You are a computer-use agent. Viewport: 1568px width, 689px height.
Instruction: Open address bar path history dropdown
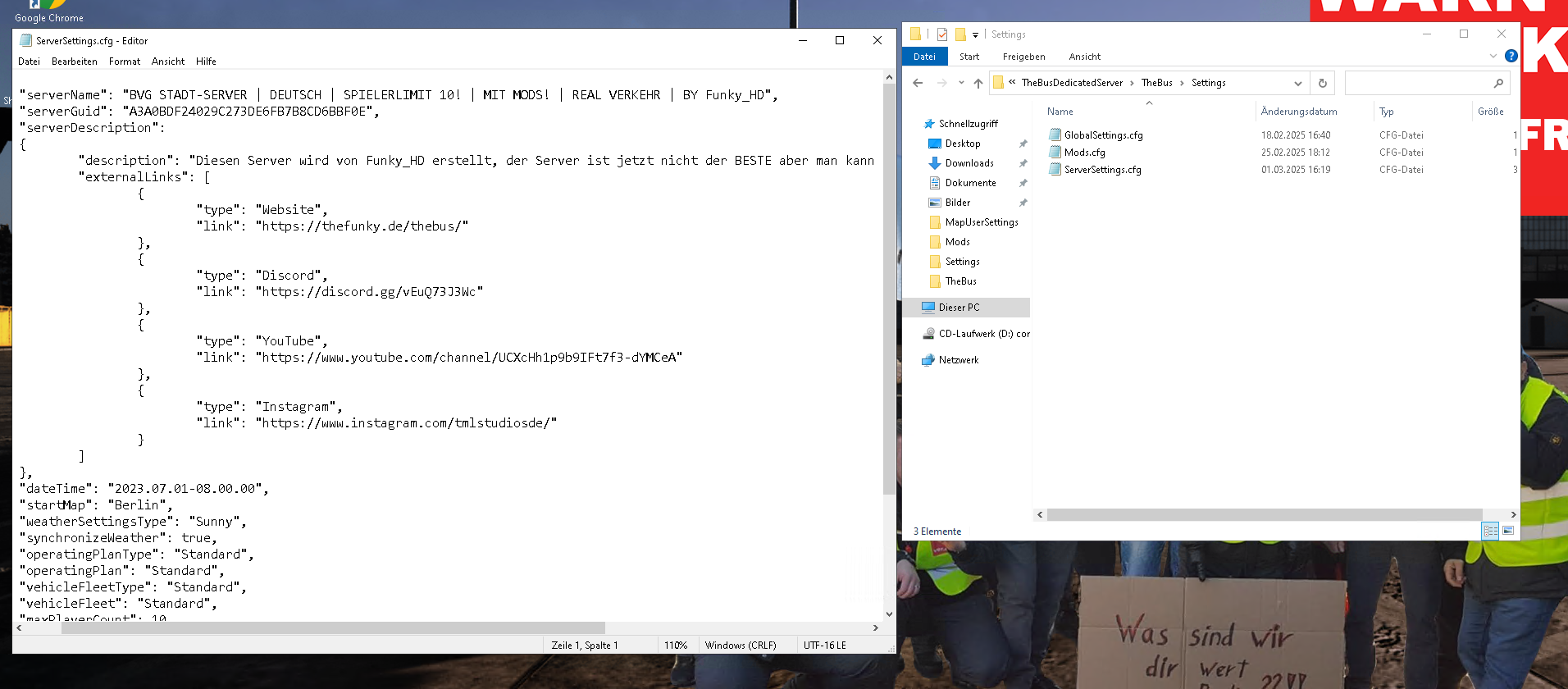tap(1297, 83)
